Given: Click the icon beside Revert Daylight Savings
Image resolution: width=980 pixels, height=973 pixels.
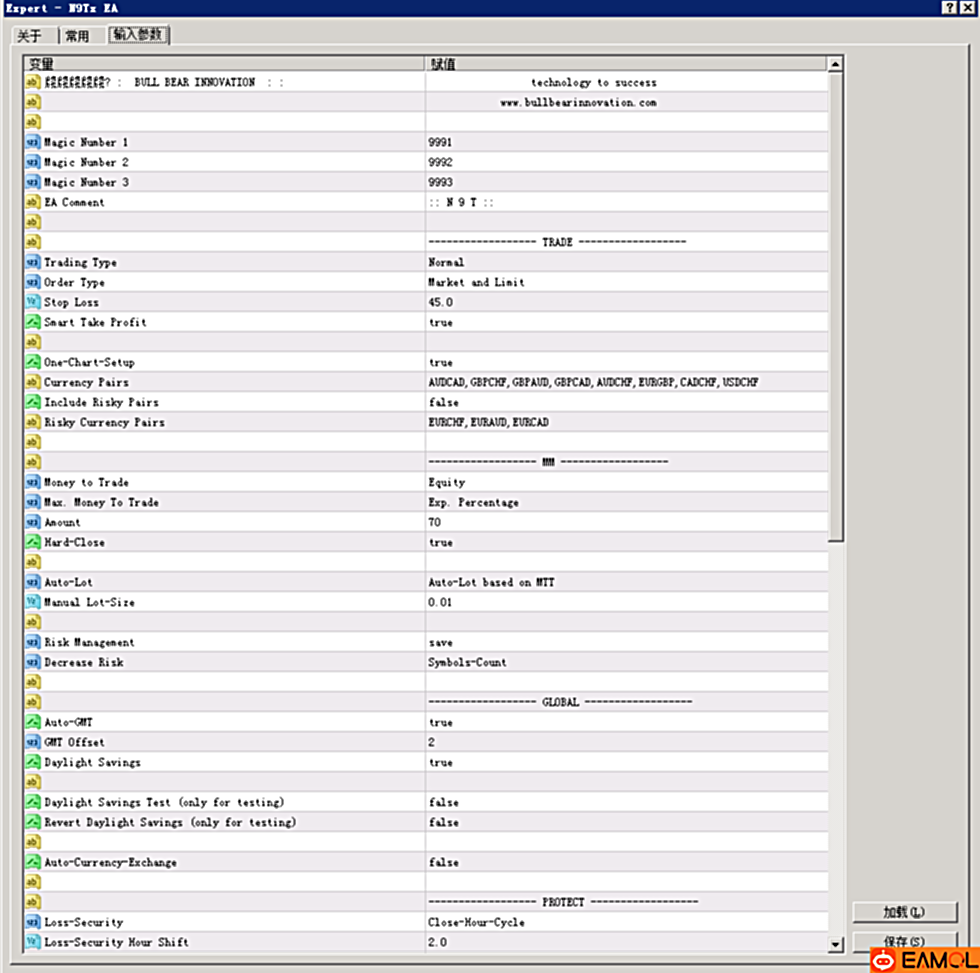Looking at the screenshot, I should [32, 822].
